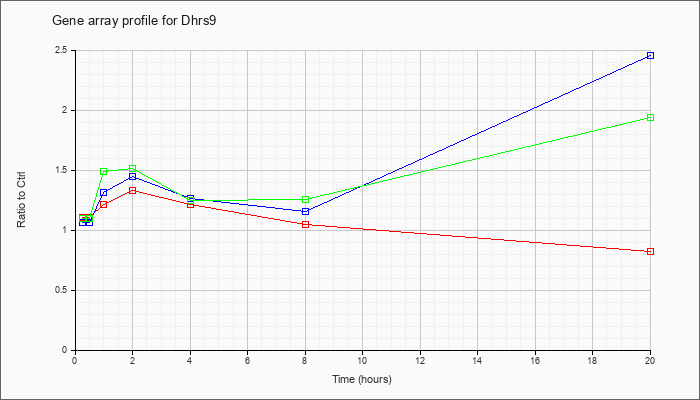Screen dimensions: 700x400
Task: Click the green data marker at 20 hours
Action: [650, 117]
